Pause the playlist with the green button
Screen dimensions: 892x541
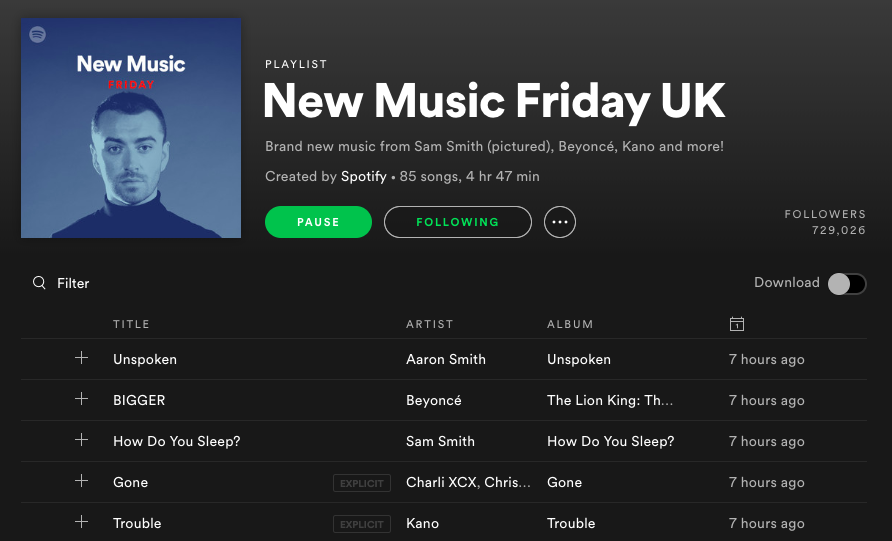(318, 222)
